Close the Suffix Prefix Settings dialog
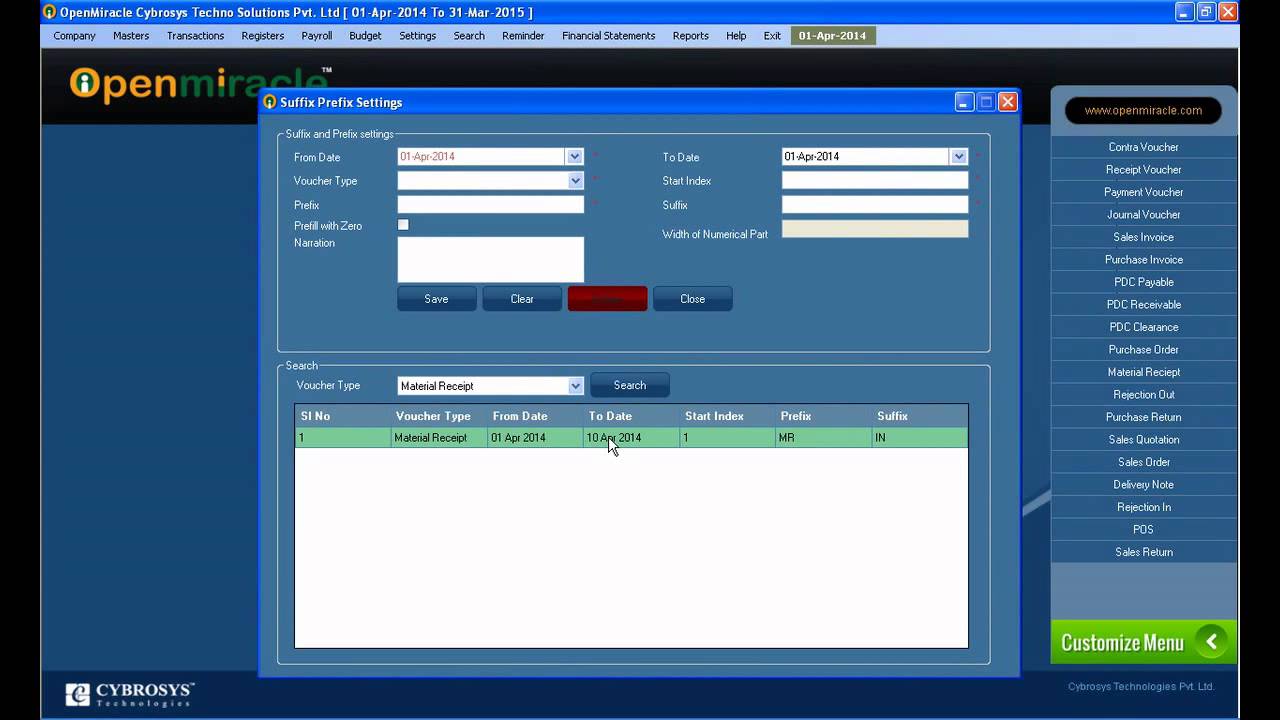 tap(1008, 102)
